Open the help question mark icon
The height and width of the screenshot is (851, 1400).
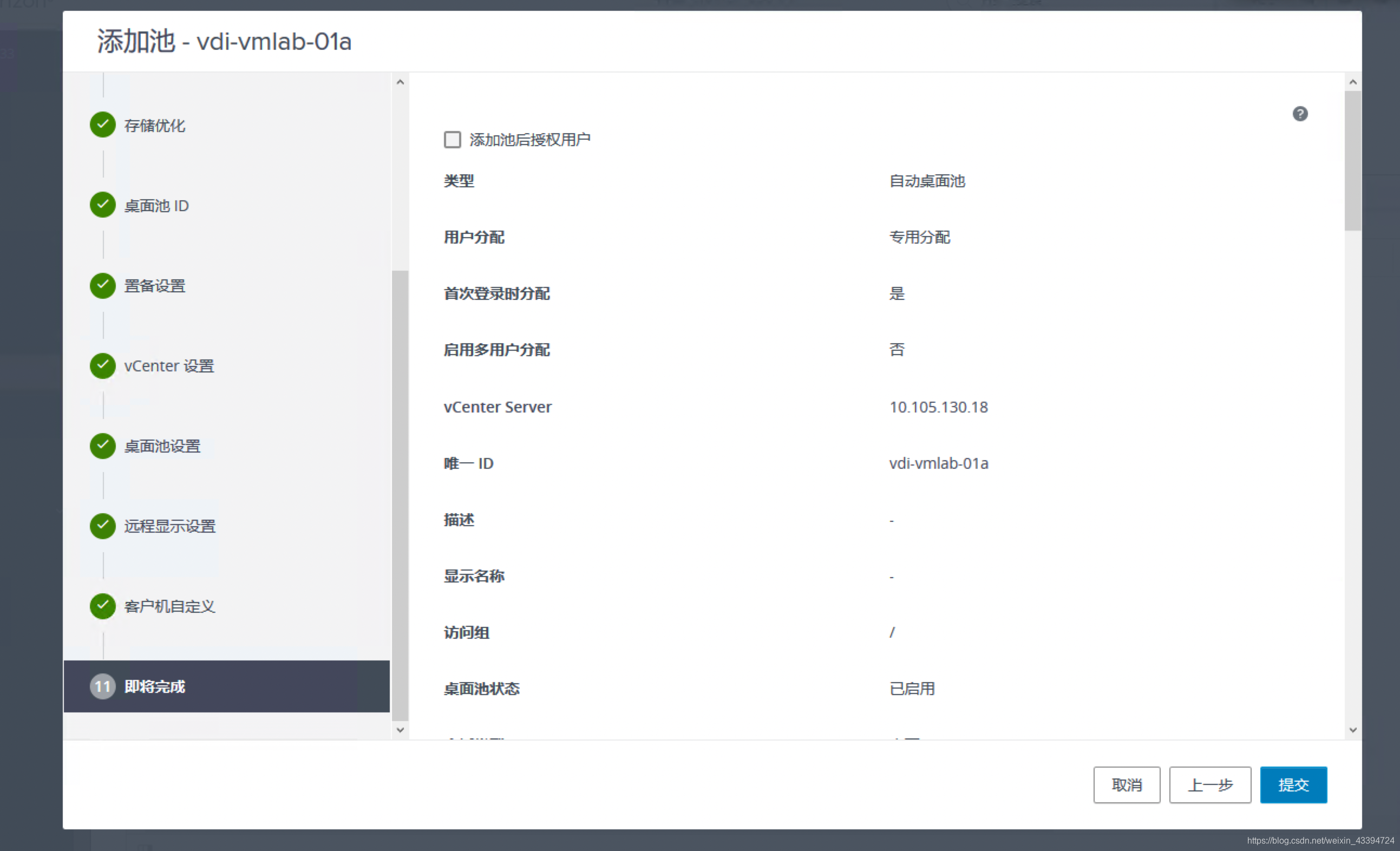coord(1301,114)
